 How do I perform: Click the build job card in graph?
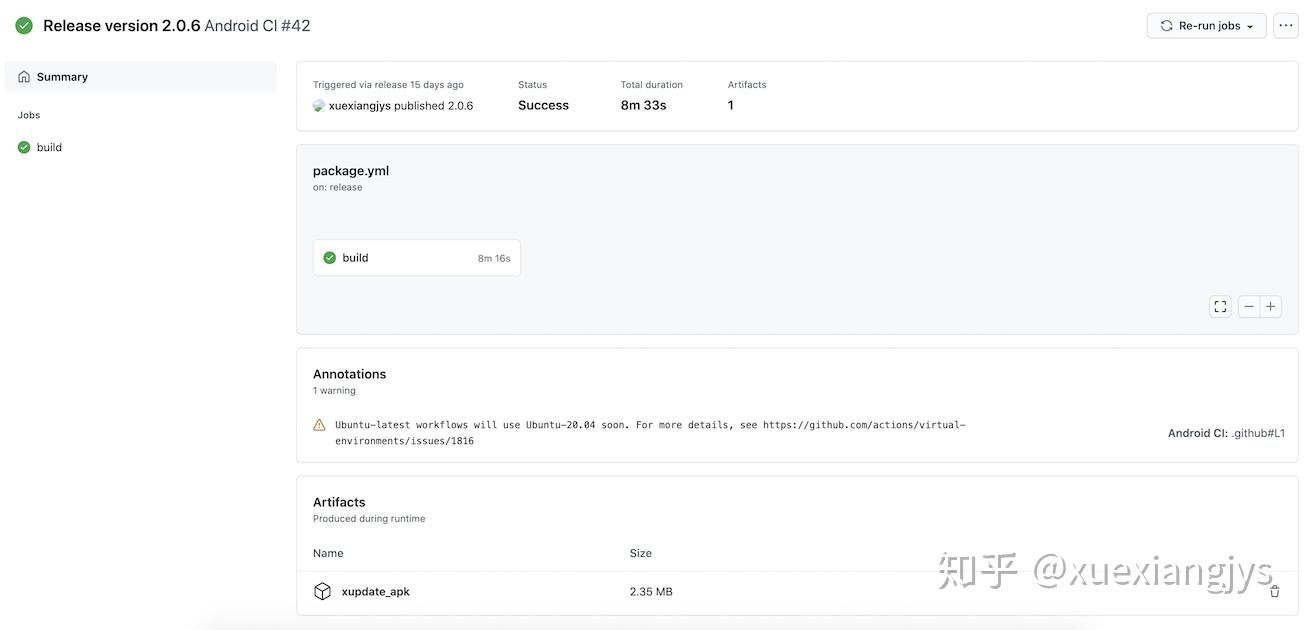[x=416, y=258]
